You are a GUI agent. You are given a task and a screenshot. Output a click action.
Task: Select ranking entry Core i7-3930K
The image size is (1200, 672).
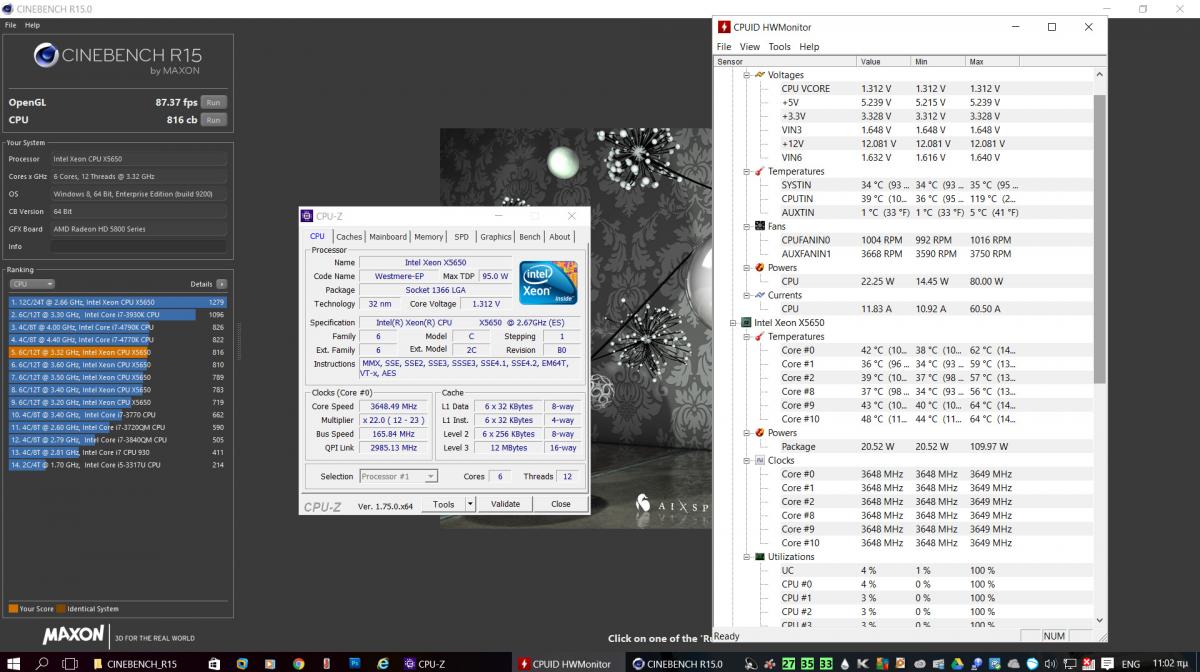(x=118, y=314)
